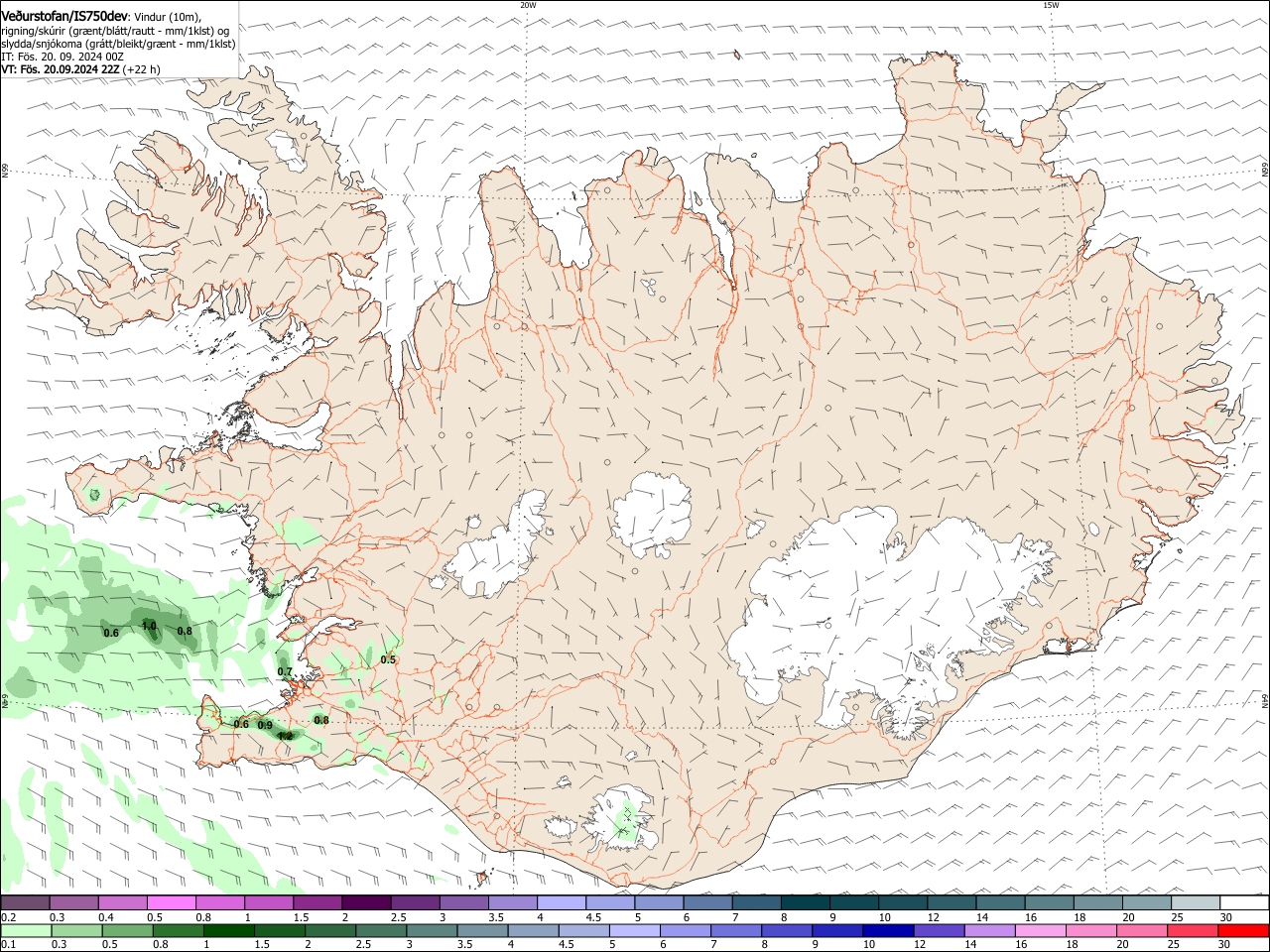Click the 0.5 precipitation value on the map
The image size is (1270, 952).
tap(388, 659)
